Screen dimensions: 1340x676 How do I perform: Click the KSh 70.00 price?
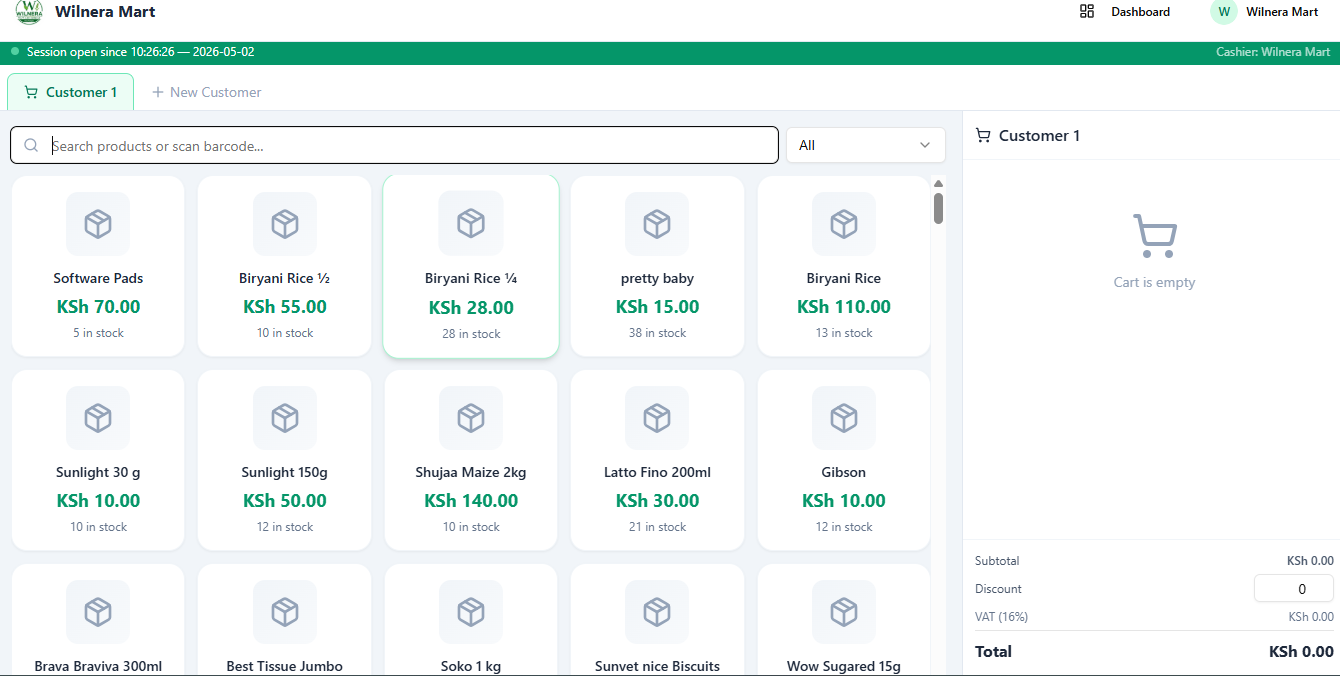[98, 307]
